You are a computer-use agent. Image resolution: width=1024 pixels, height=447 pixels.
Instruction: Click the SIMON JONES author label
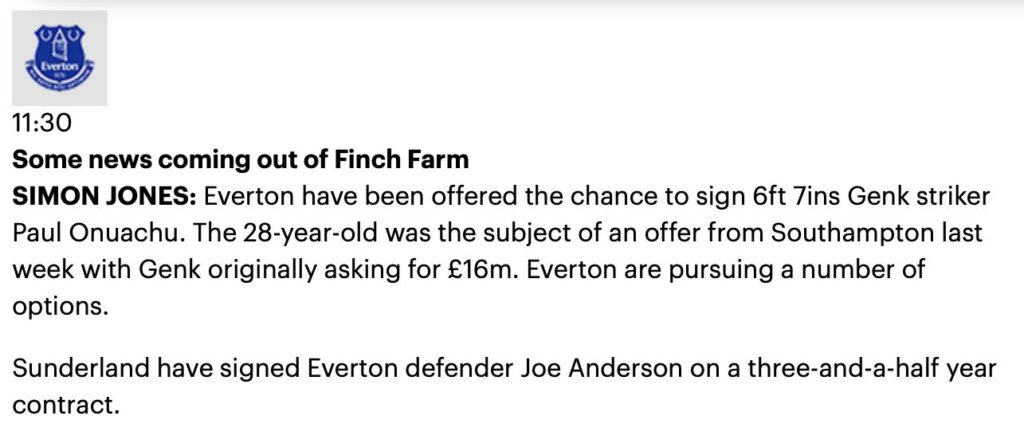[97, 195]
